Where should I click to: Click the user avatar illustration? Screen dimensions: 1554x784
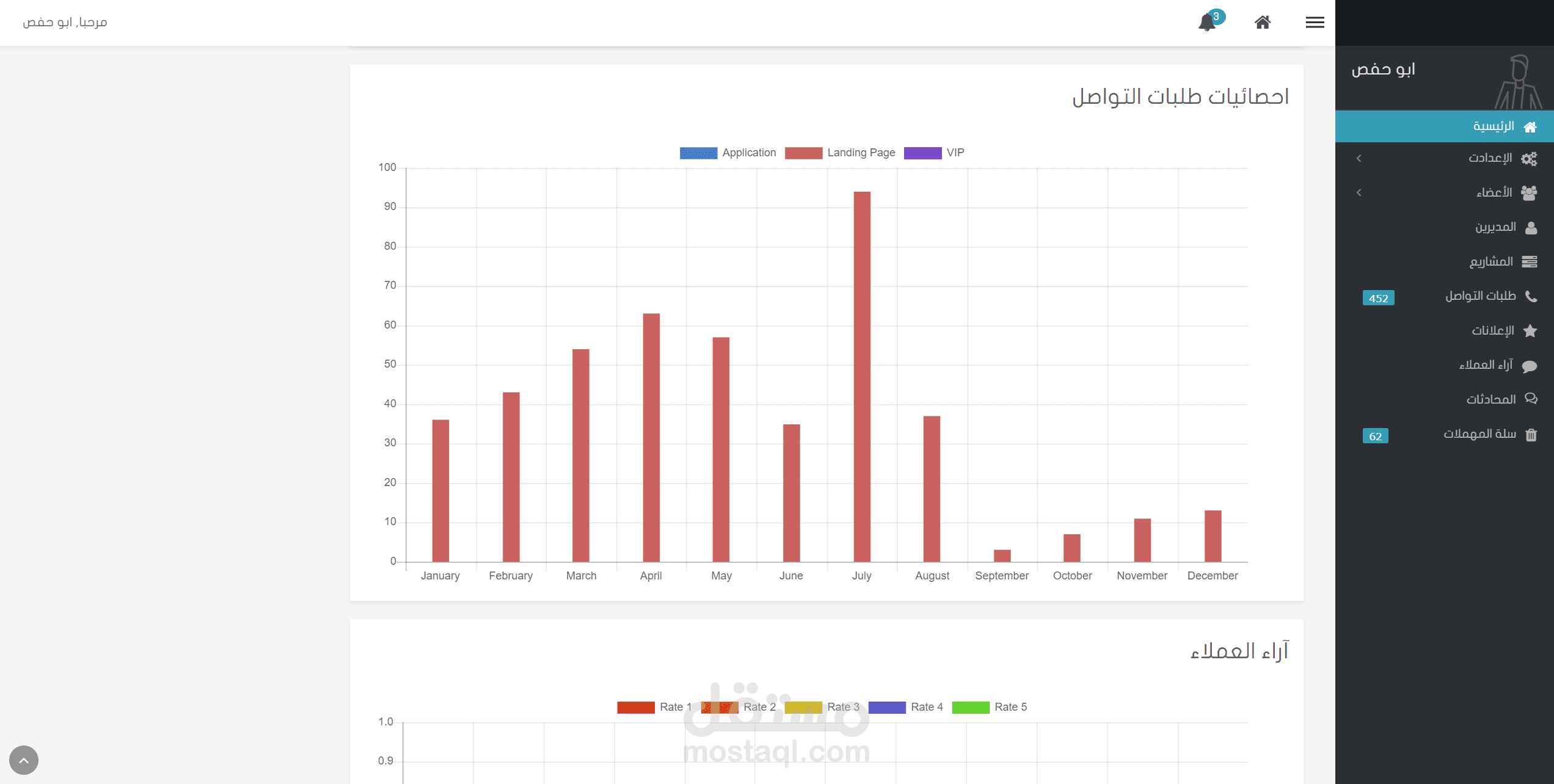(x=1519, y=82)
